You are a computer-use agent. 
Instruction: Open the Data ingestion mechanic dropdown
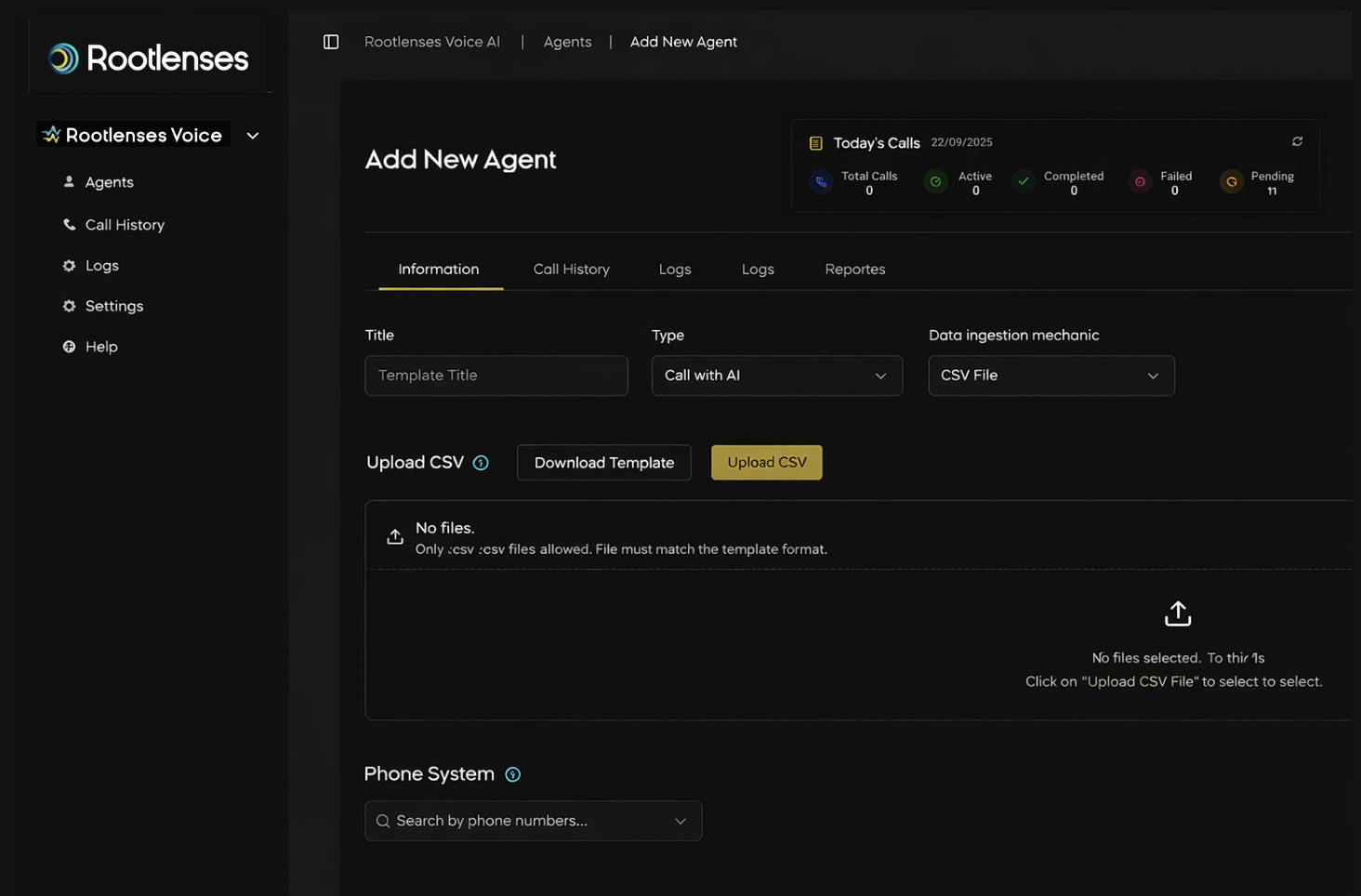(1050, 376)
